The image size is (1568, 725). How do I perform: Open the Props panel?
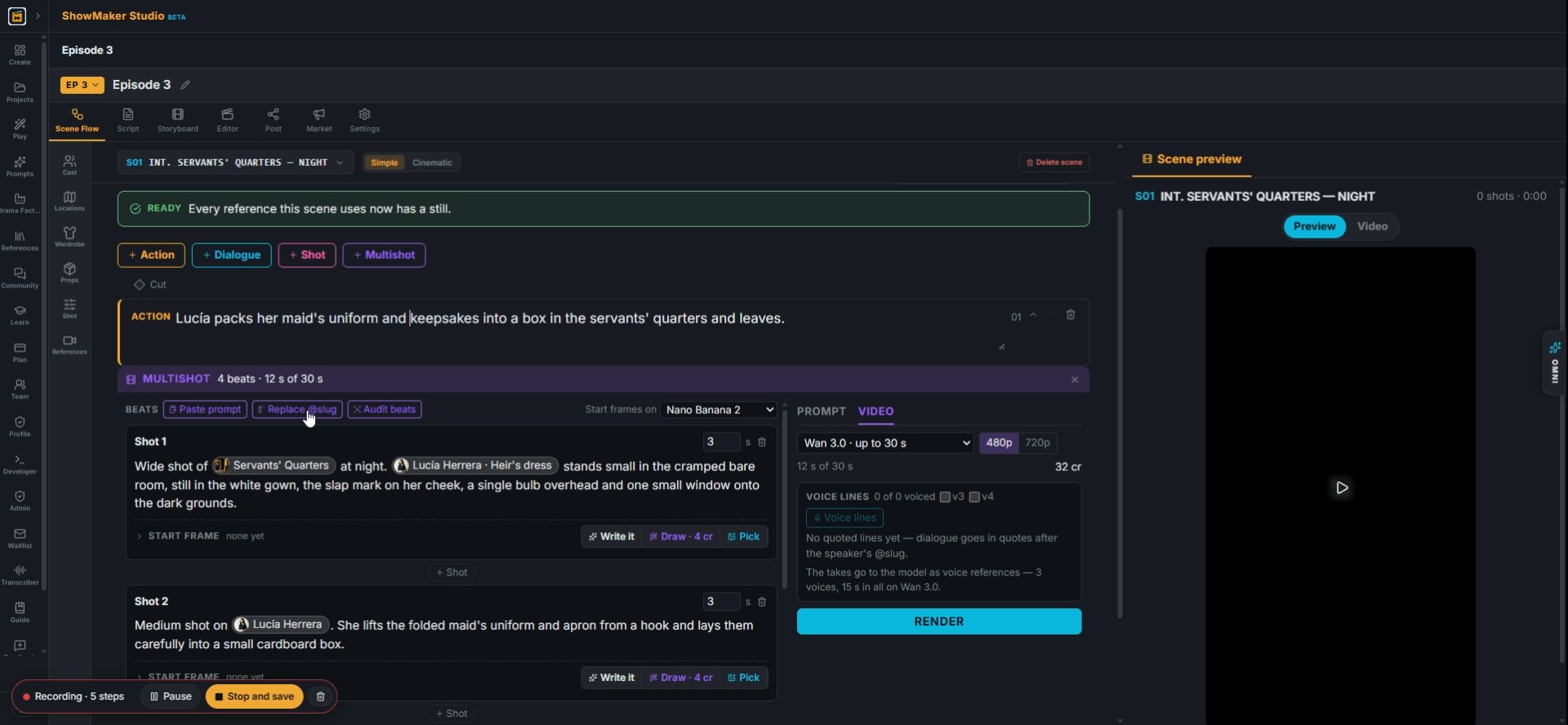(69, 273)
